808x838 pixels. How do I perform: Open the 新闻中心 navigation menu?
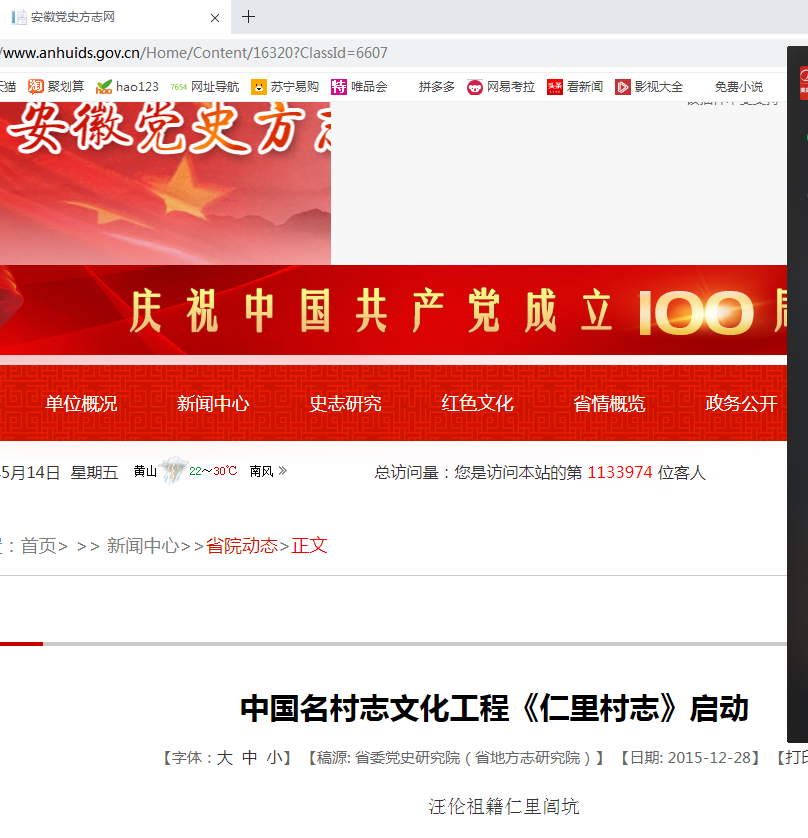pos(212,403)
